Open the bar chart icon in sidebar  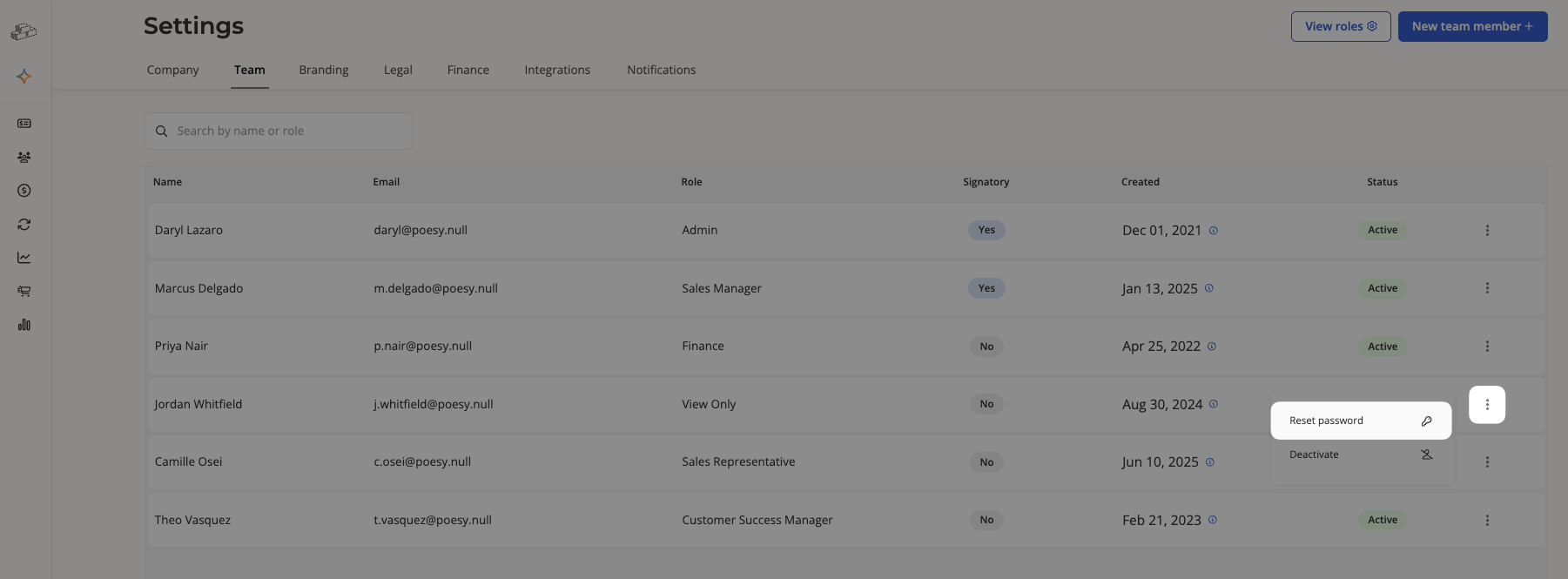(x=24, y=325)
